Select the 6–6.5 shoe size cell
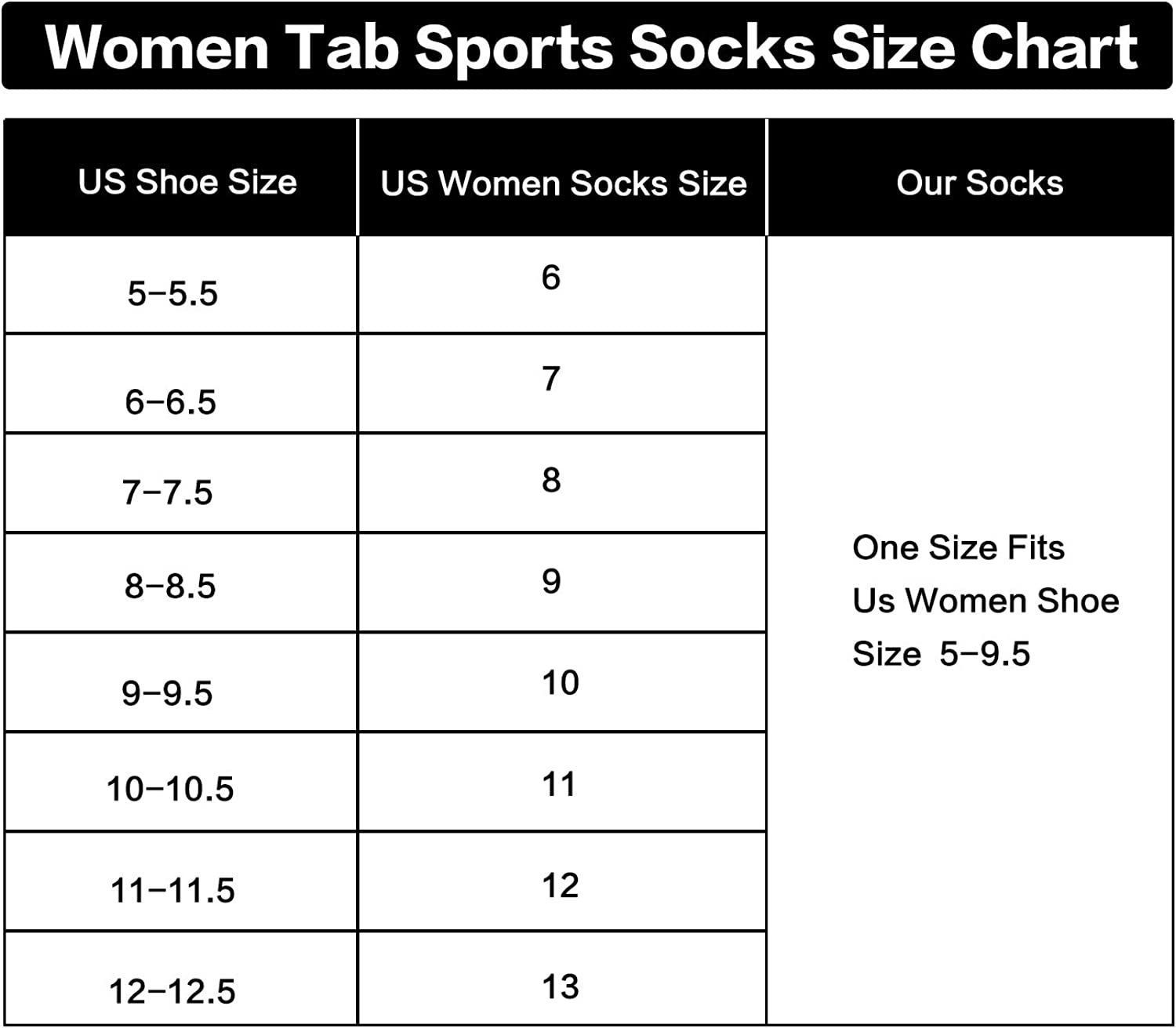The image size is (1176, 1028). point(170,401)
